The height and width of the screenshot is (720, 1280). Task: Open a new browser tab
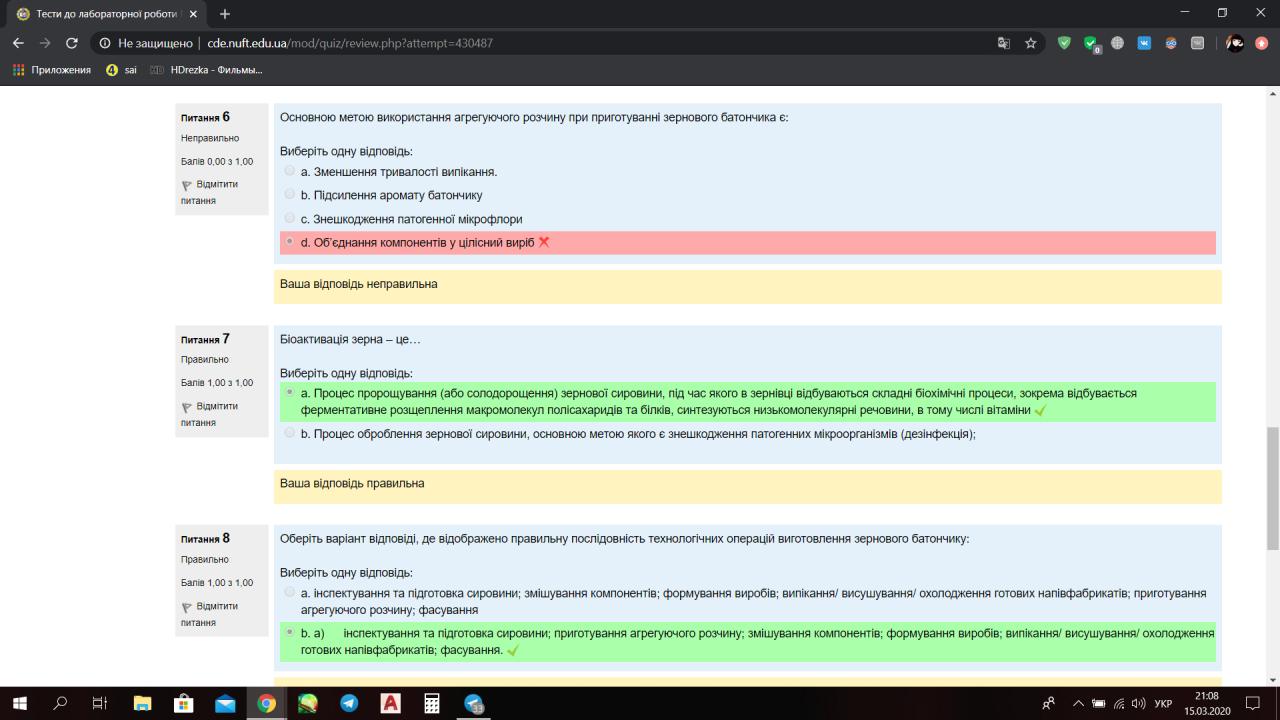click(225, 14)
